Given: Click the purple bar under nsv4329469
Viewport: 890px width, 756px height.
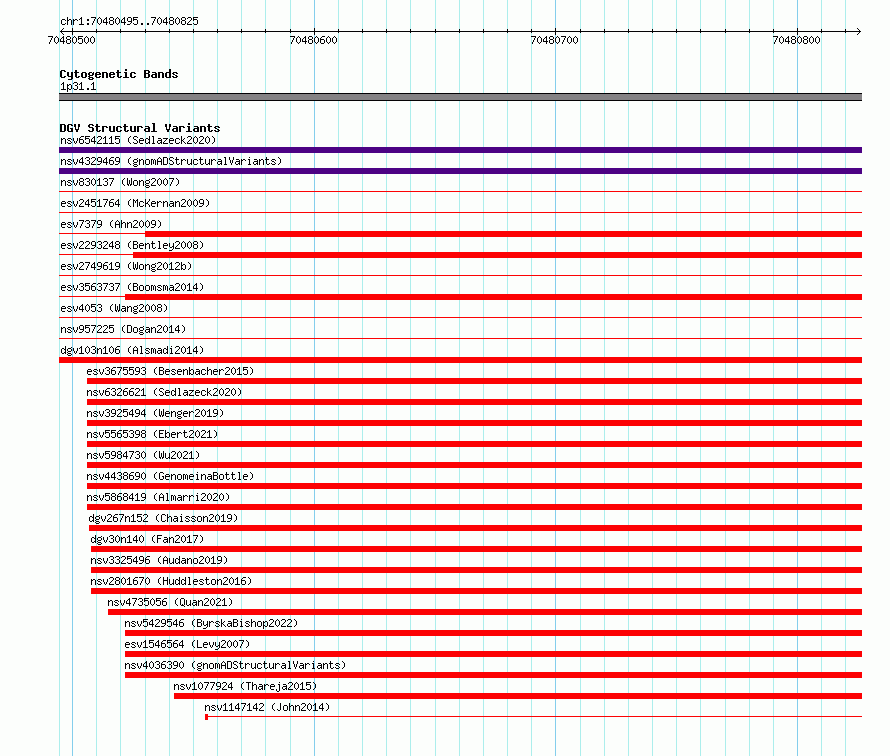Looking at the screenshot, I should coord(460,171).
